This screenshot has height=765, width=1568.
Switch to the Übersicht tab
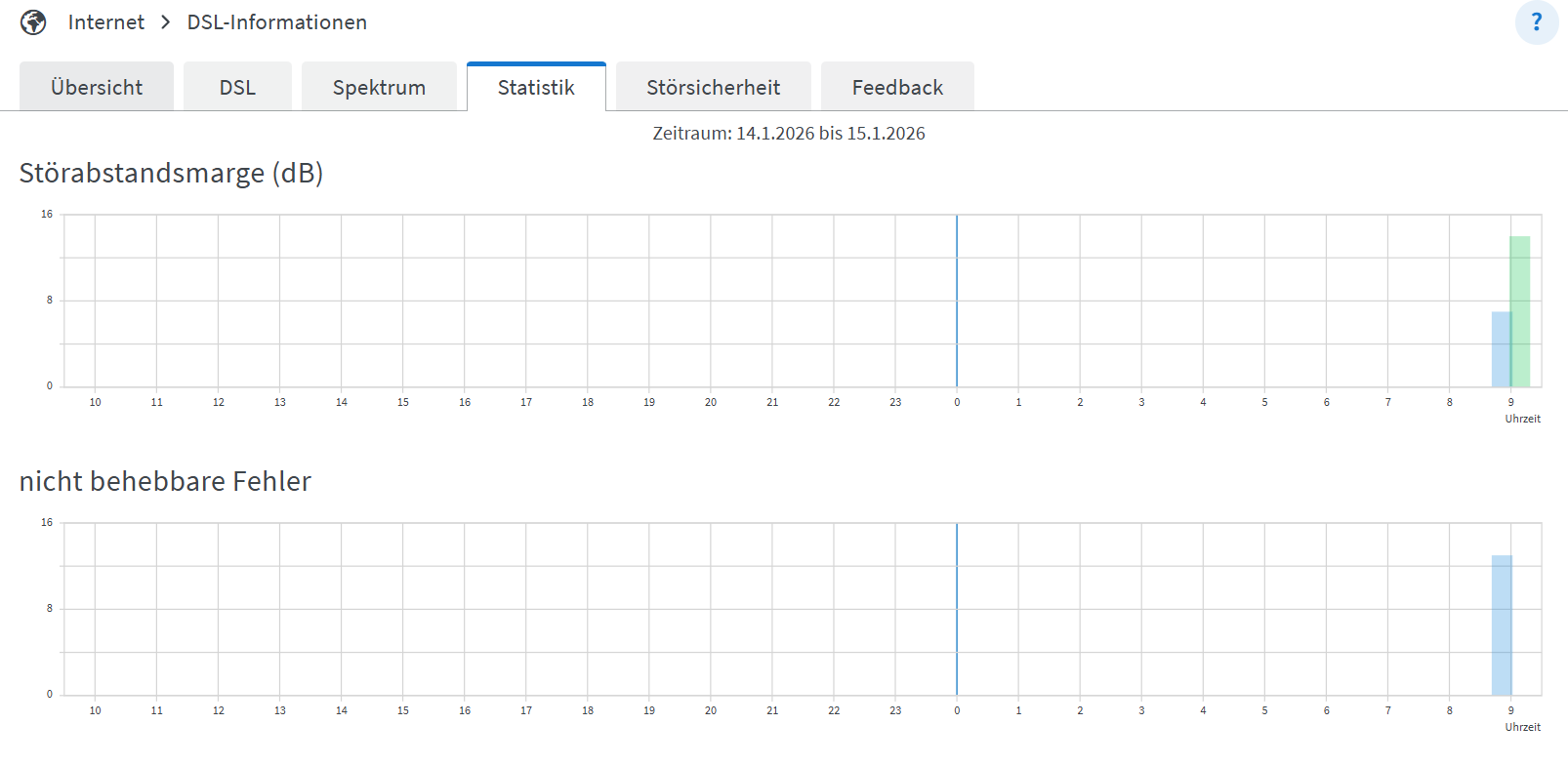tap(97, 88)
